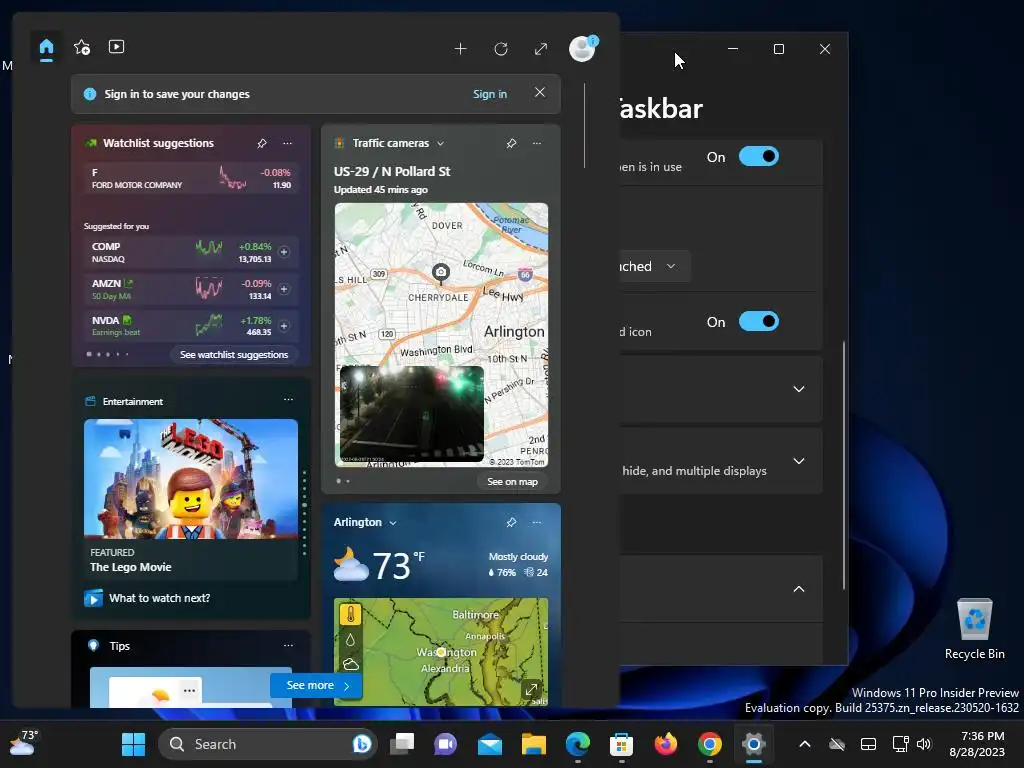Image resolution: width=1024 pixels, height=768 pixels.
Task: Show hidden system tray icons
Action: (x=805, y=744)
